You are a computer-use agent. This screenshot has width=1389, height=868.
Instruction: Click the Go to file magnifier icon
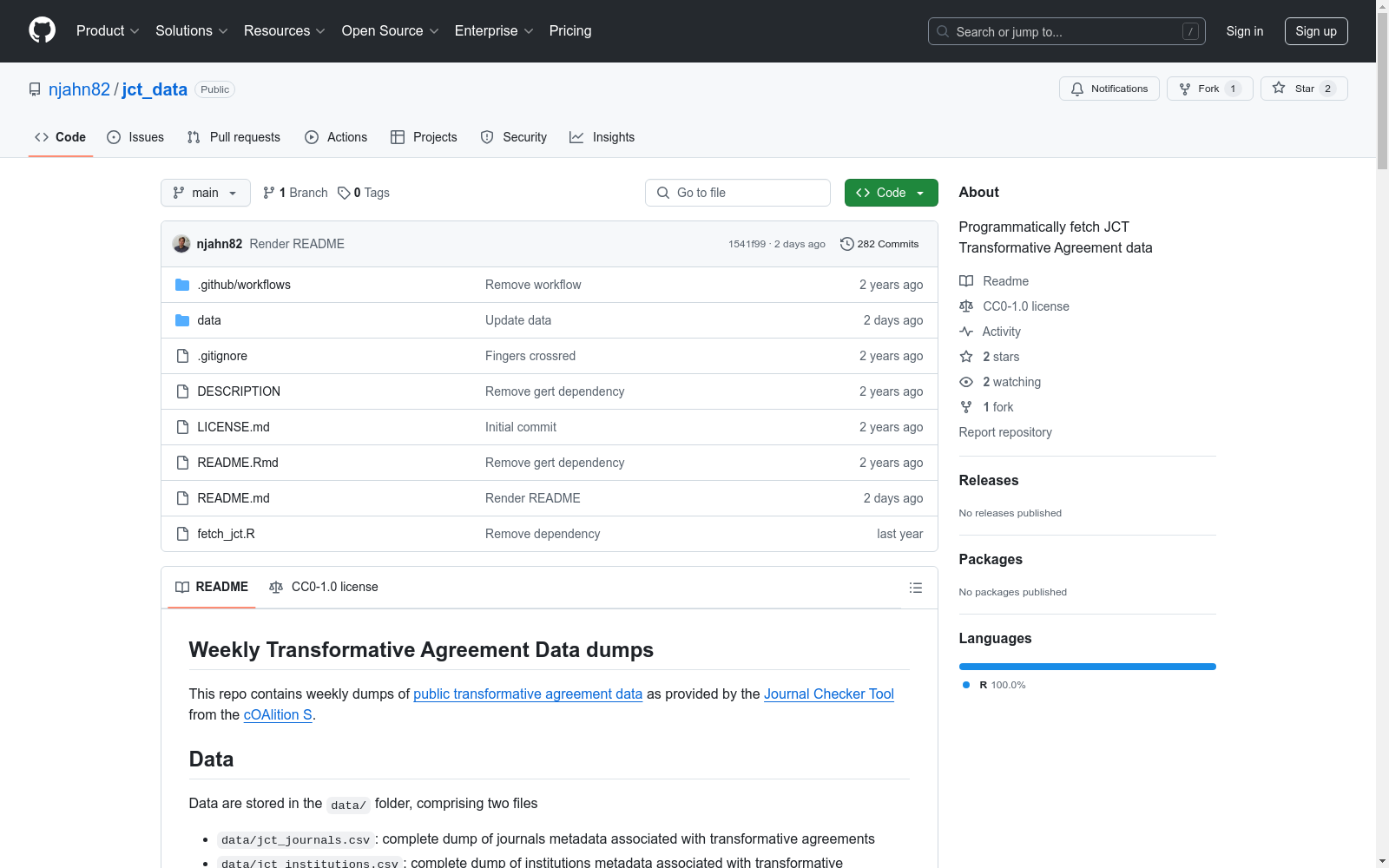pos(663,193)
